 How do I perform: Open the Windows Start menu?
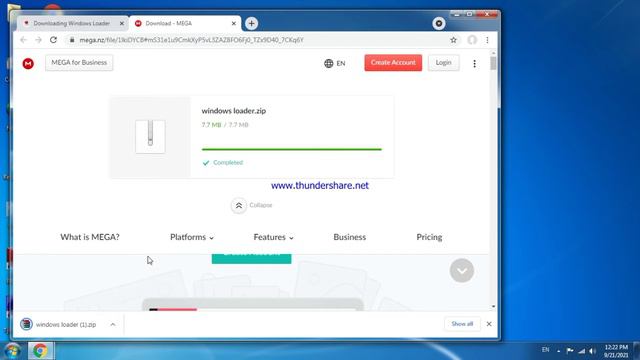tap(12, 351)
